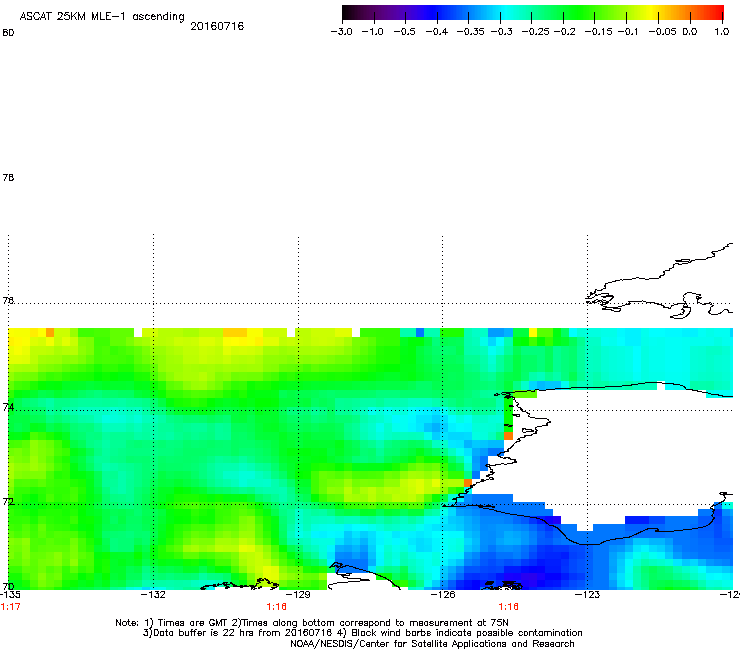Click the NOAA/NESDIS Center for Satellite Applications credit
740x650 pixels.
pos(432,644)
